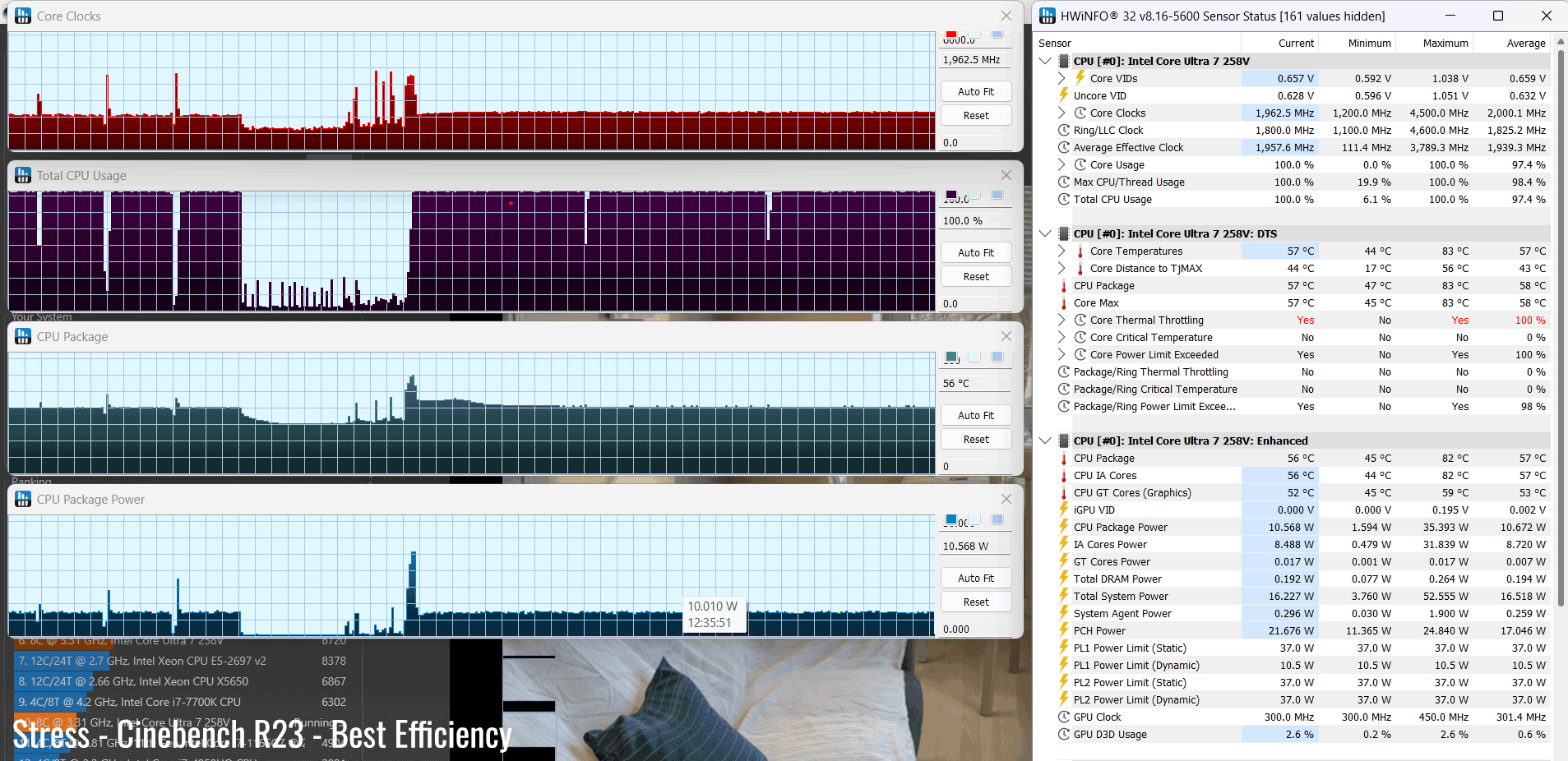
Task: Click the icon beside GPU D3D Usage
Action: click(1064, 734)
